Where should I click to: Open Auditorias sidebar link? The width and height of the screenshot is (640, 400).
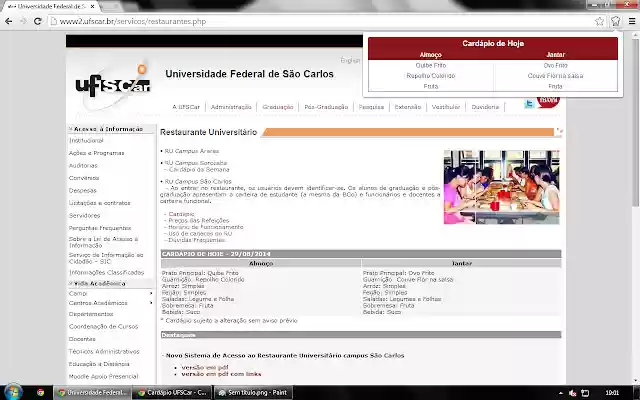[83, 166]
